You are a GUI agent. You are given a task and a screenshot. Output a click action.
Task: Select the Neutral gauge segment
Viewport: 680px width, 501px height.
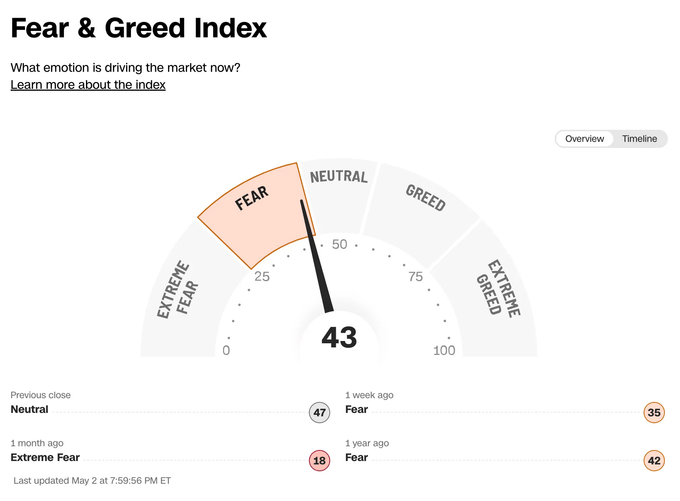point(339,195)
